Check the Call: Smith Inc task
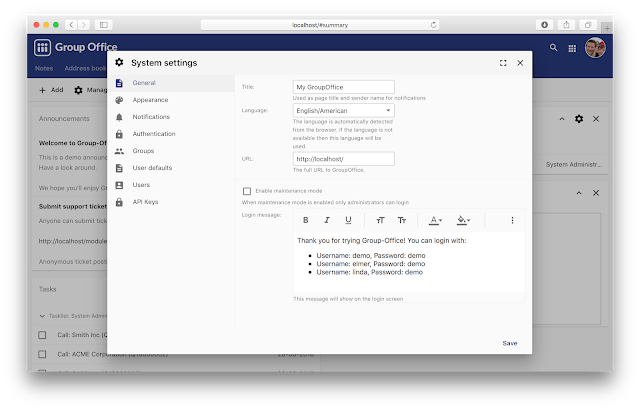The width and height of the screenshot is (640, 410). point(42,335)
